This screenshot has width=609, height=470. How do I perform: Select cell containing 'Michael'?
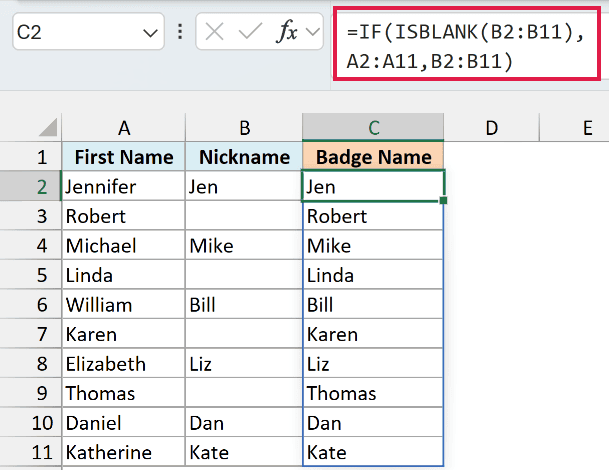tap(124, 245)
